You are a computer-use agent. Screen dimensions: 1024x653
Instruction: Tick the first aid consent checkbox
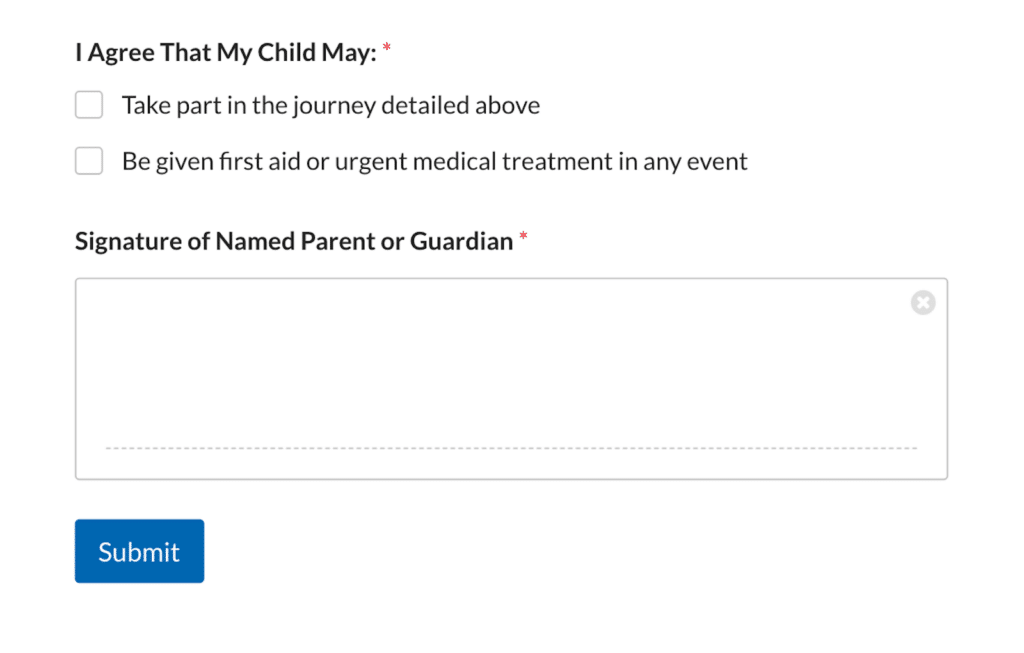[x=89, y=161]
